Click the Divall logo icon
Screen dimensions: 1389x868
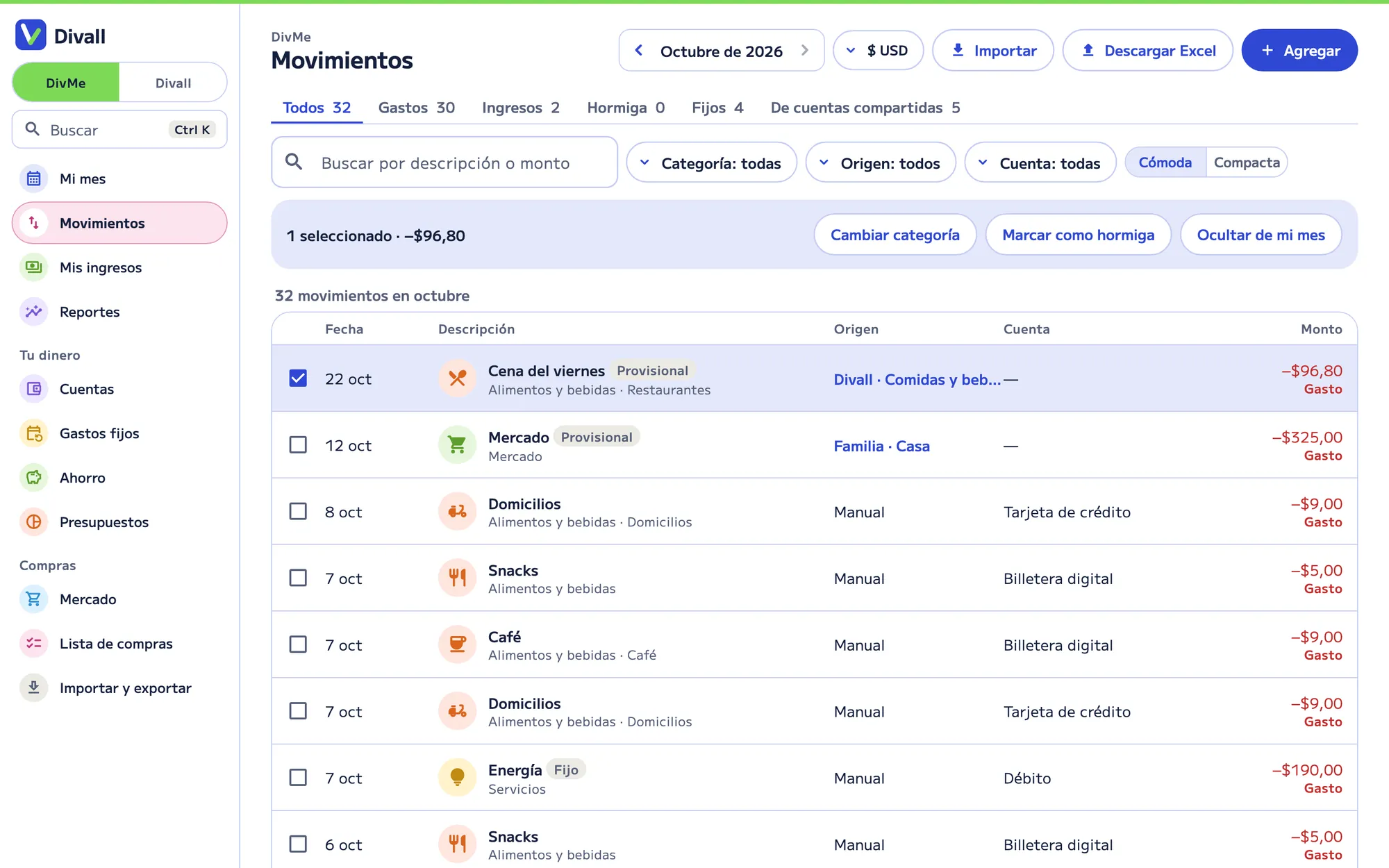click(x=31, y=35)
